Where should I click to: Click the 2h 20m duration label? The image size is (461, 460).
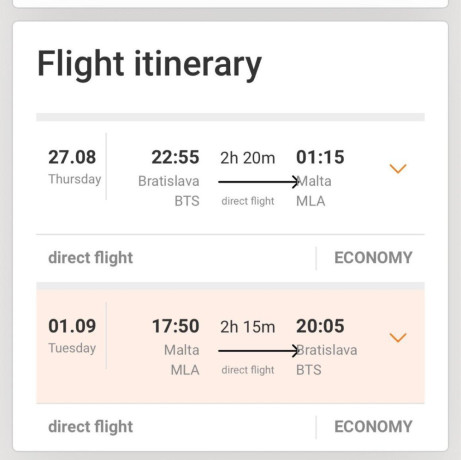pos(247,158)
